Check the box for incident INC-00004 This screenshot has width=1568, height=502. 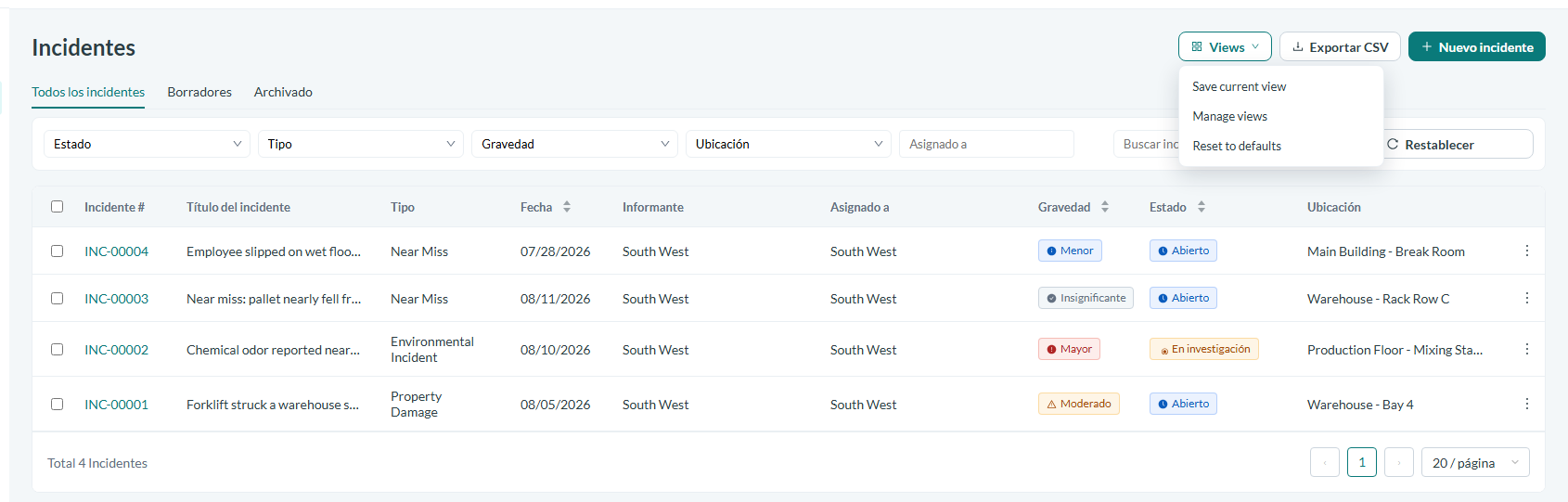click(x=58, y=251)
